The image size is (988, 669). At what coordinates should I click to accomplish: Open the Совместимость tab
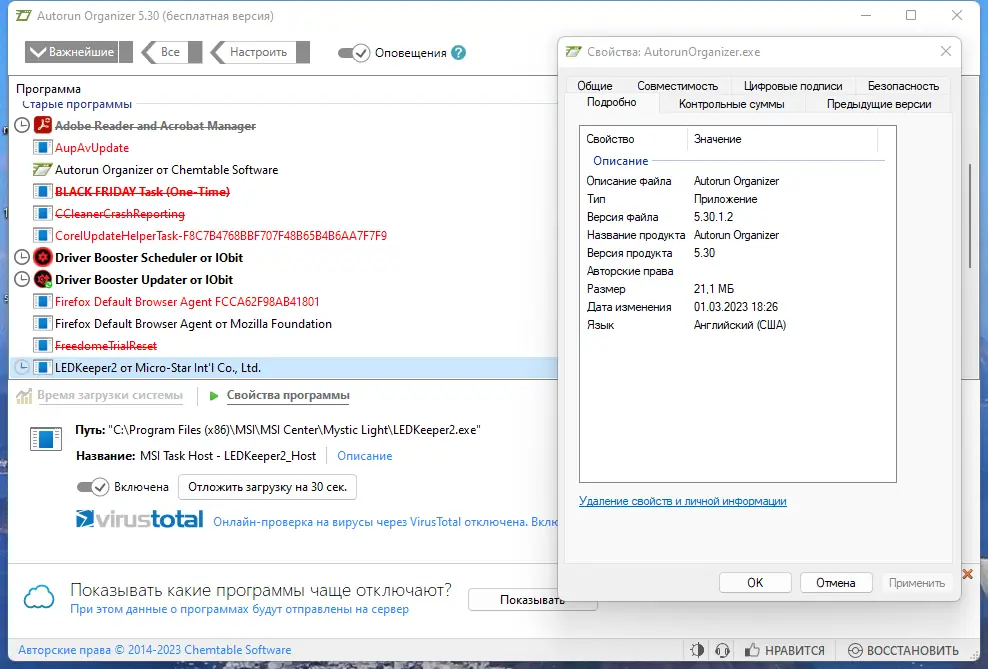point(677,86)
